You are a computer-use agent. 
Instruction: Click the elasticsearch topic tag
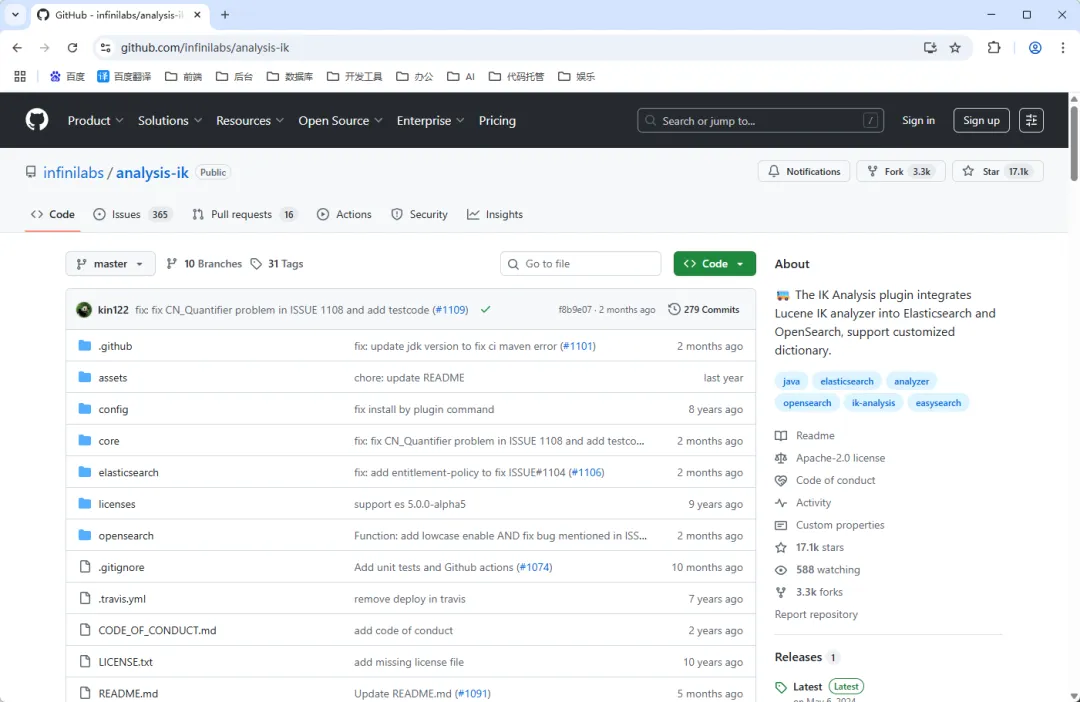(847, 381)
